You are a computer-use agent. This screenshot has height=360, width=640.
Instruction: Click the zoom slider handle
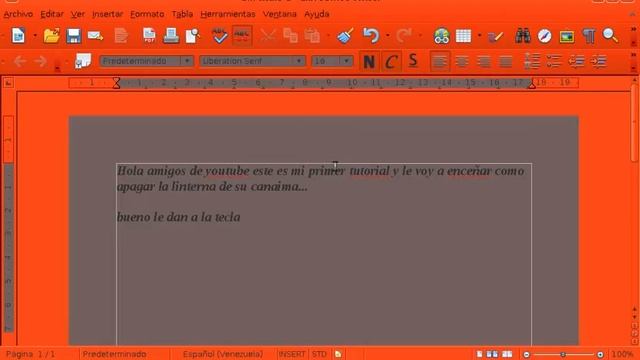coord(563,354)
